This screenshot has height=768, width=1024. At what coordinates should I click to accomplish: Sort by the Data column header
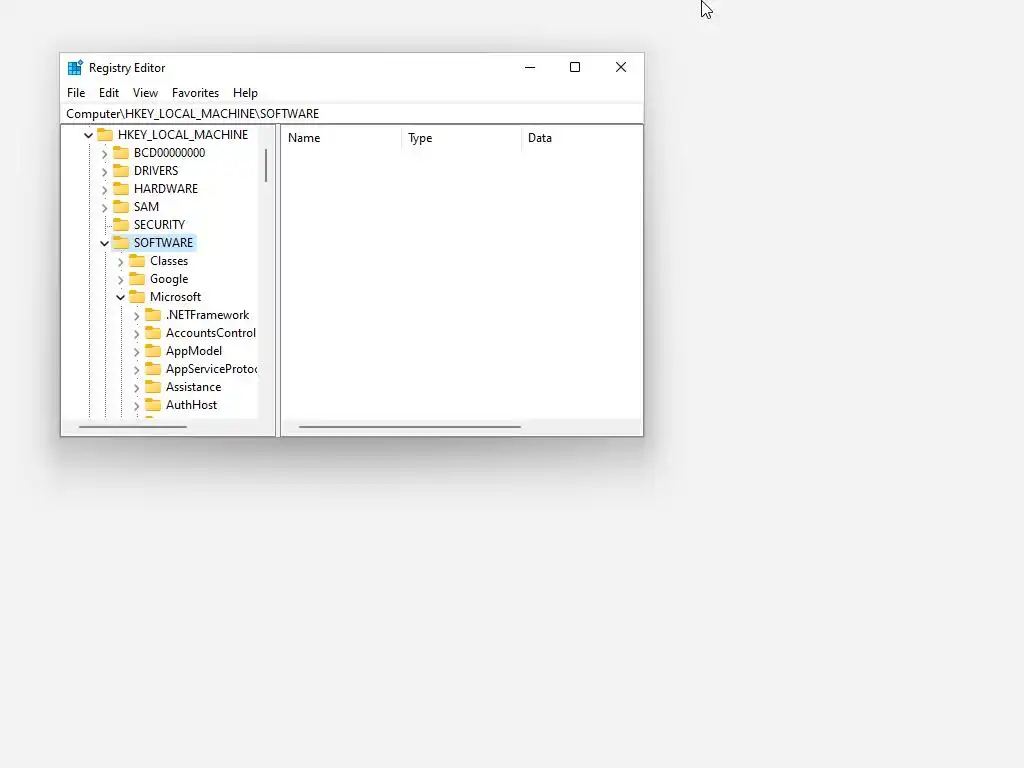pos(581,138)
